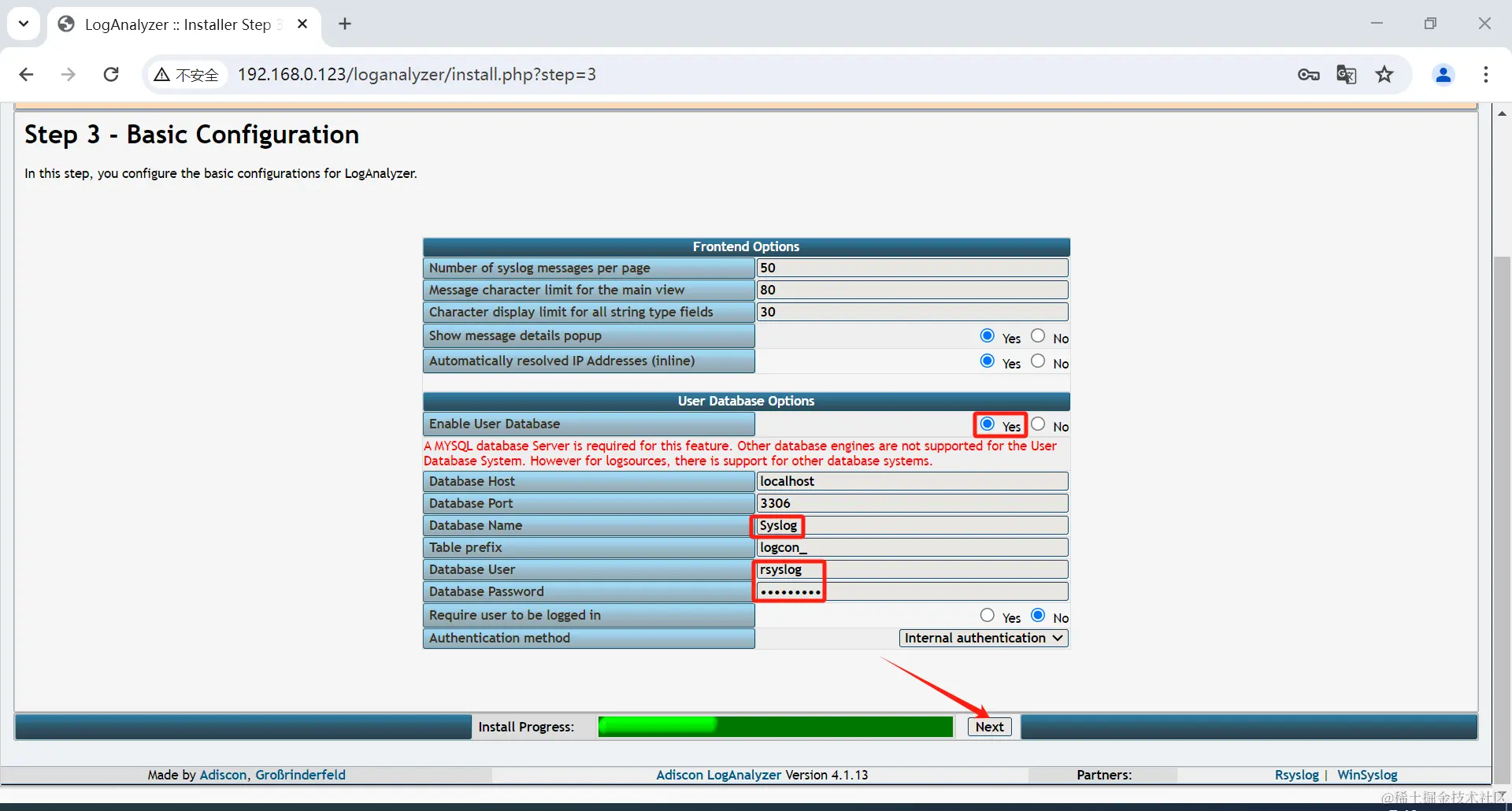Click the syslog messages per page field

[912, 268]
